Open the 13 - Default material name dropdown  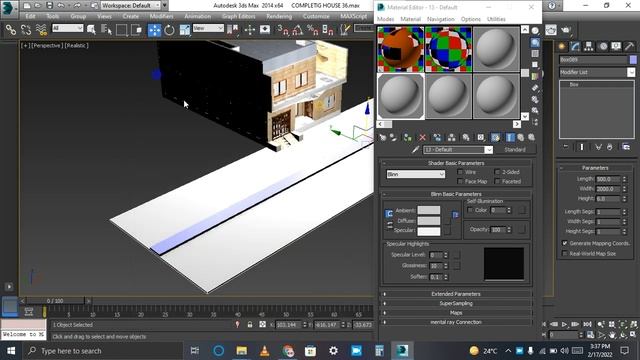(458, 150)
